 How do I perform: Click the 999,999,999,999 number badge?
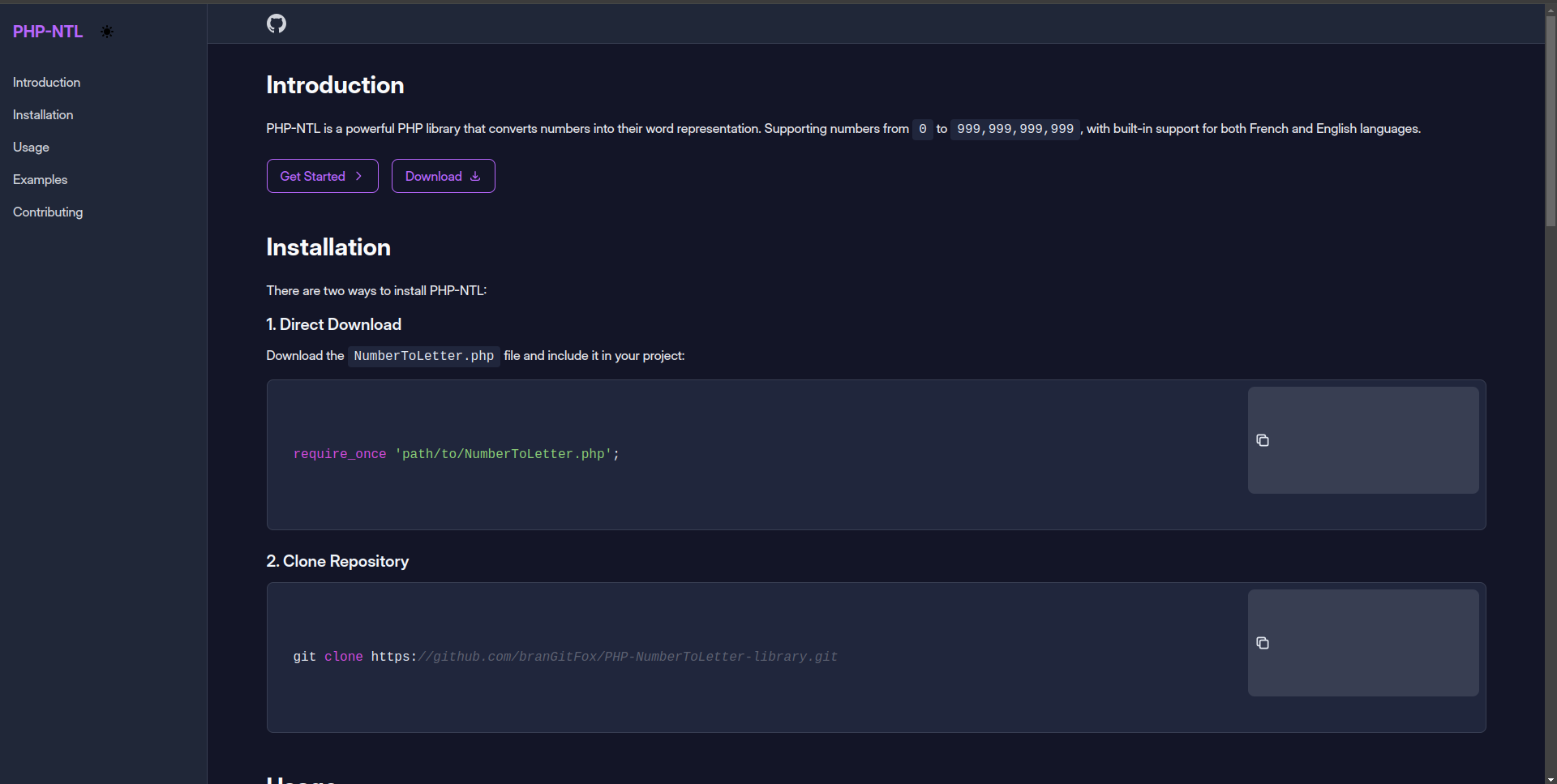1014,128
